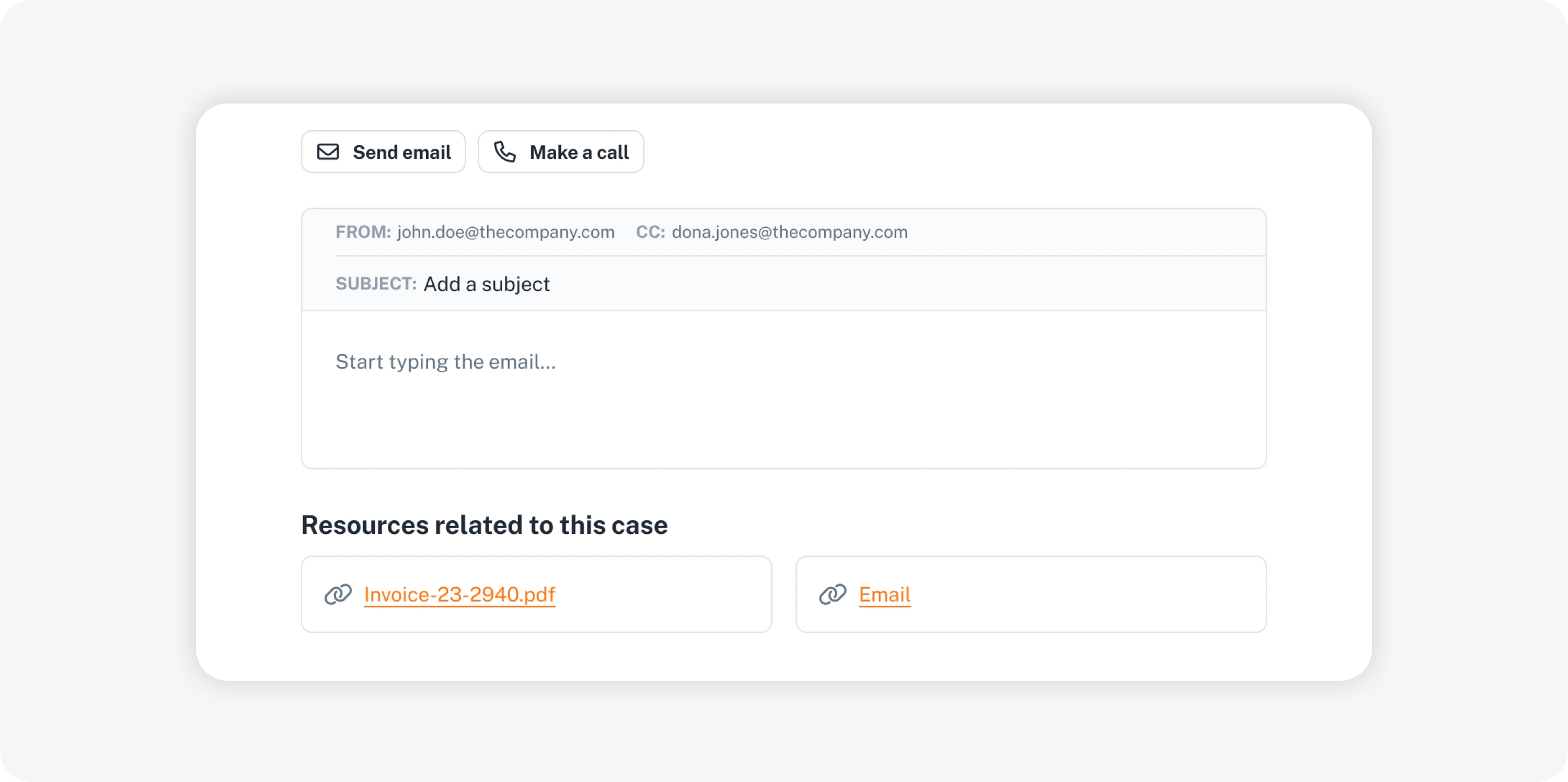
Task: Click the FROM: label
Action: [x=363, y=232]
